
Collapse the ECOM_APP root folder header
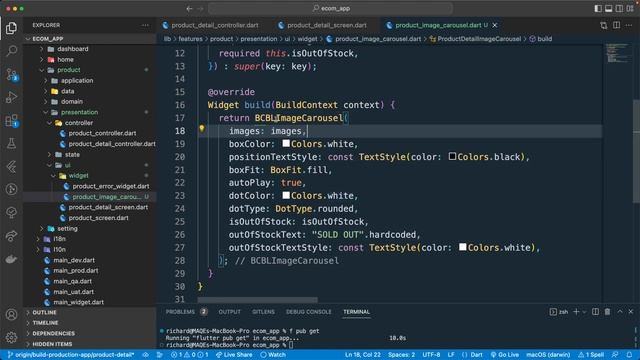[90, 39]
